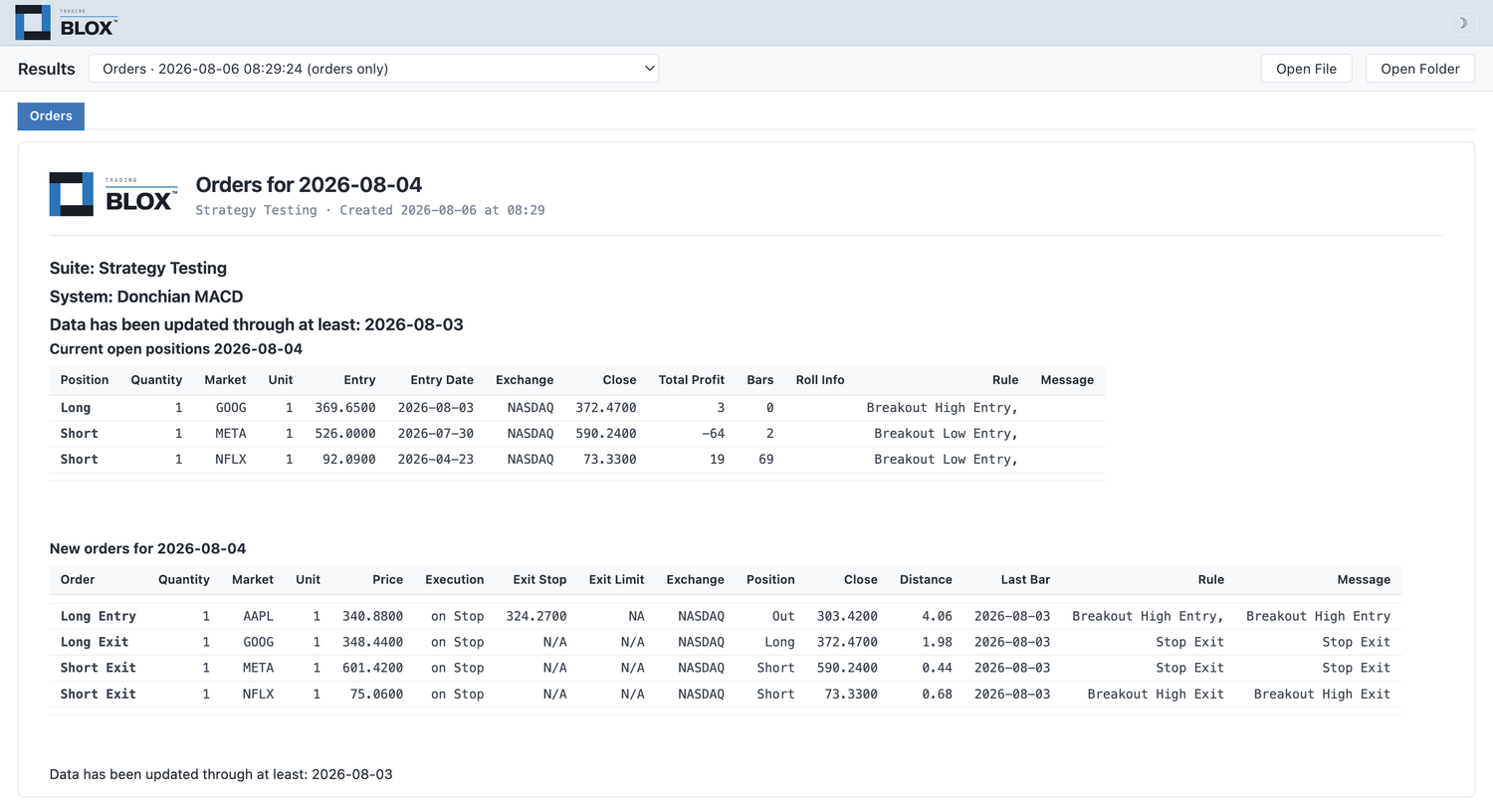Image resolution: width=1493 pixels, height=812 pixels.
Task: Click the Long Exit order cell
Action: [95, 643]
